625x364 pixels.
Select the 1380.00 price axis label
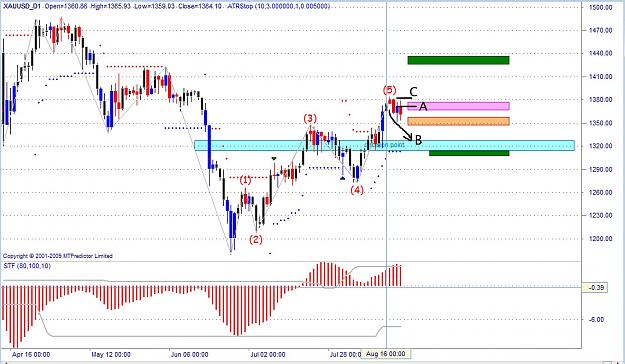600,99
